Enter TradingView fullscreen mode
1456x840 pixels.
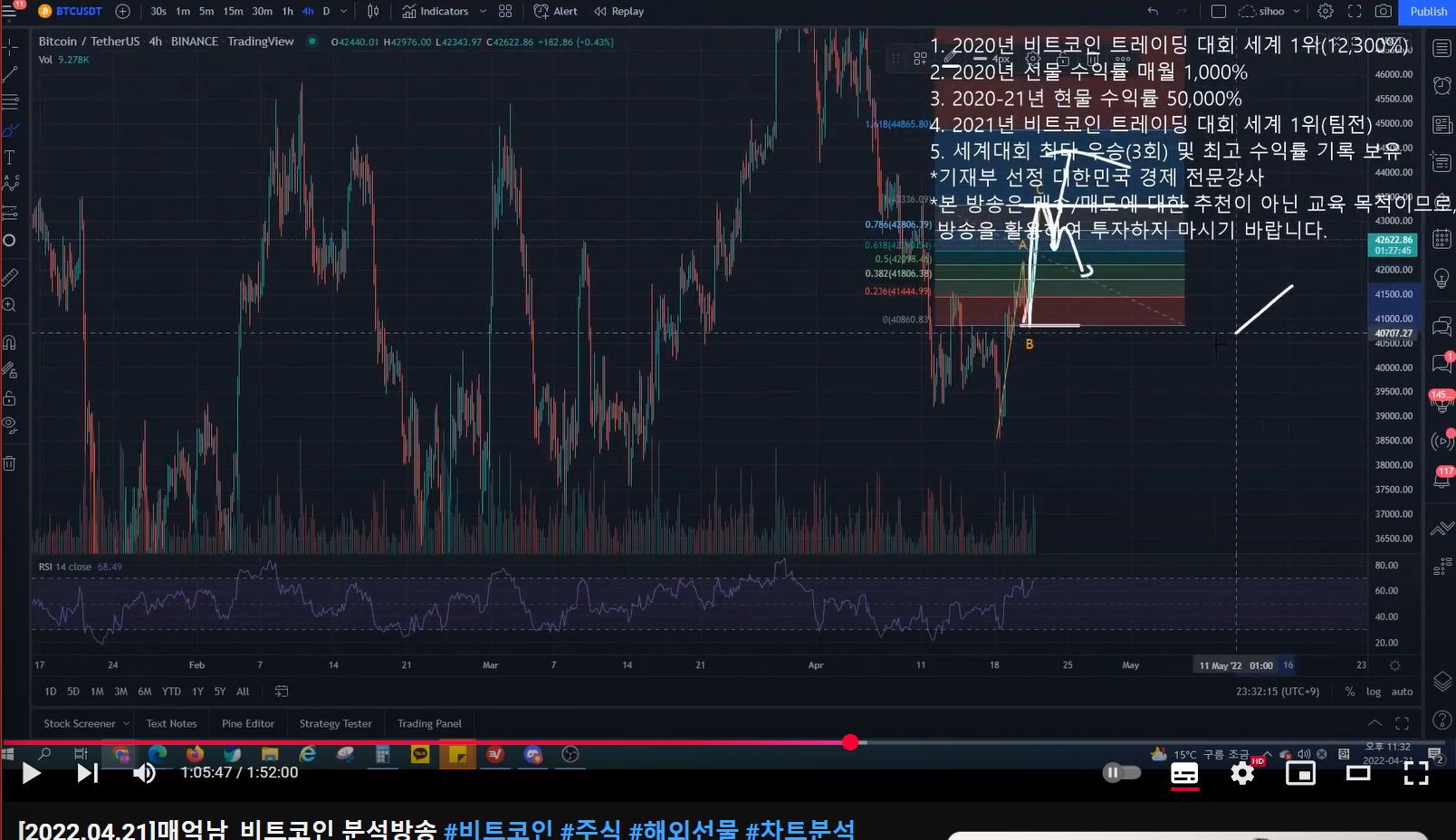point(1355,12)
